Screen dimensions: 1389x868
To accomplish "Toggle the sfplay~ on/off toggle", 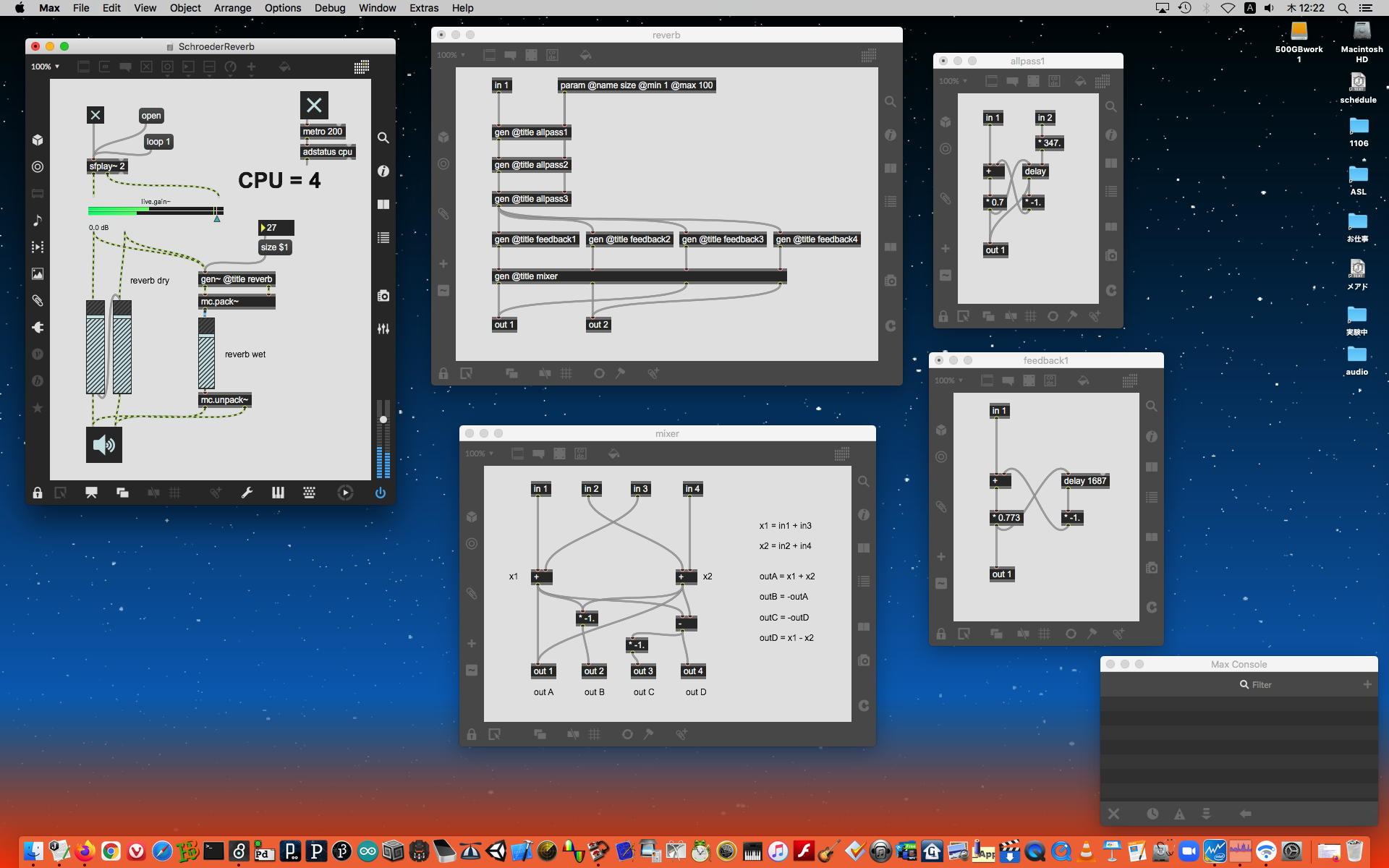I will tap(95, 115).
